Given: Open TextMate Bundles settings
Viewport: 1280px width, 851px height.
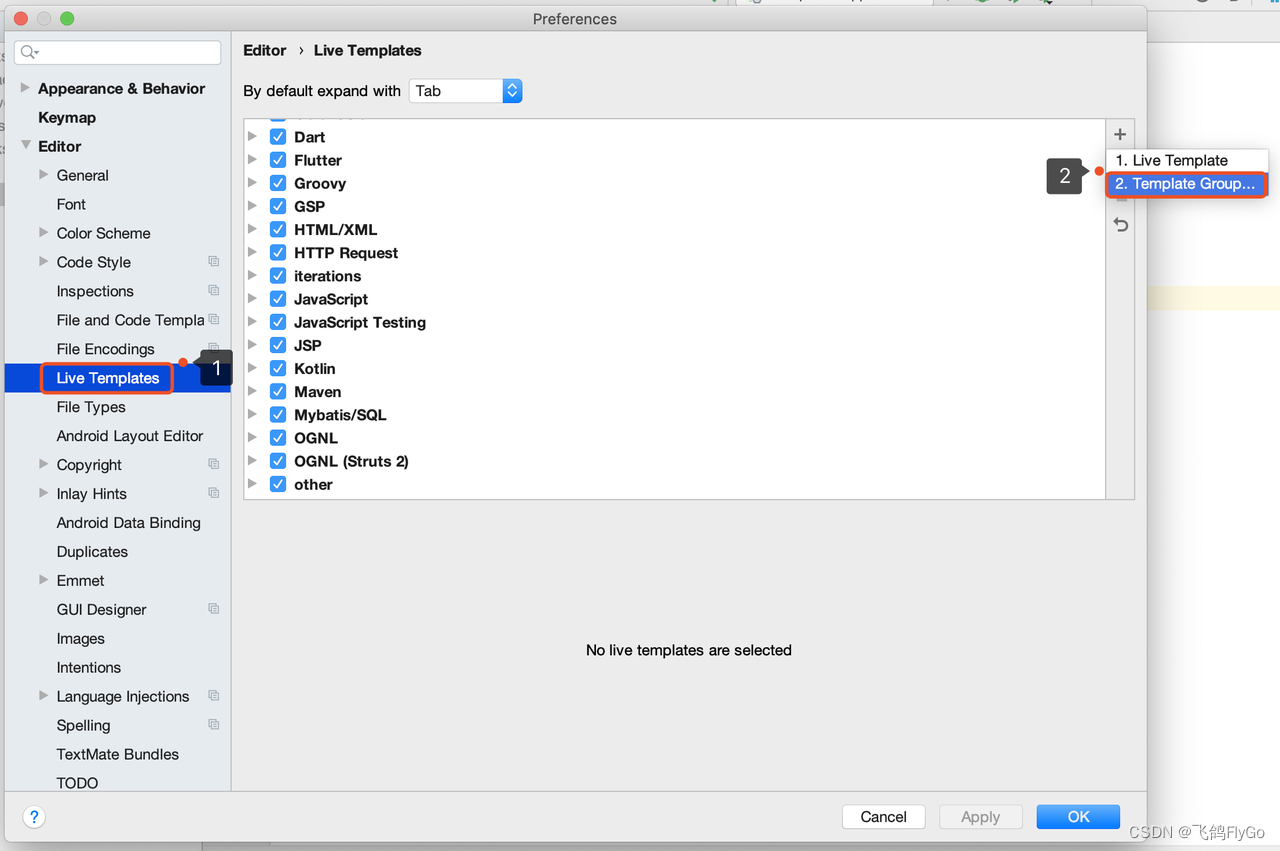Looking at the screenshot, I should point(118,754).
